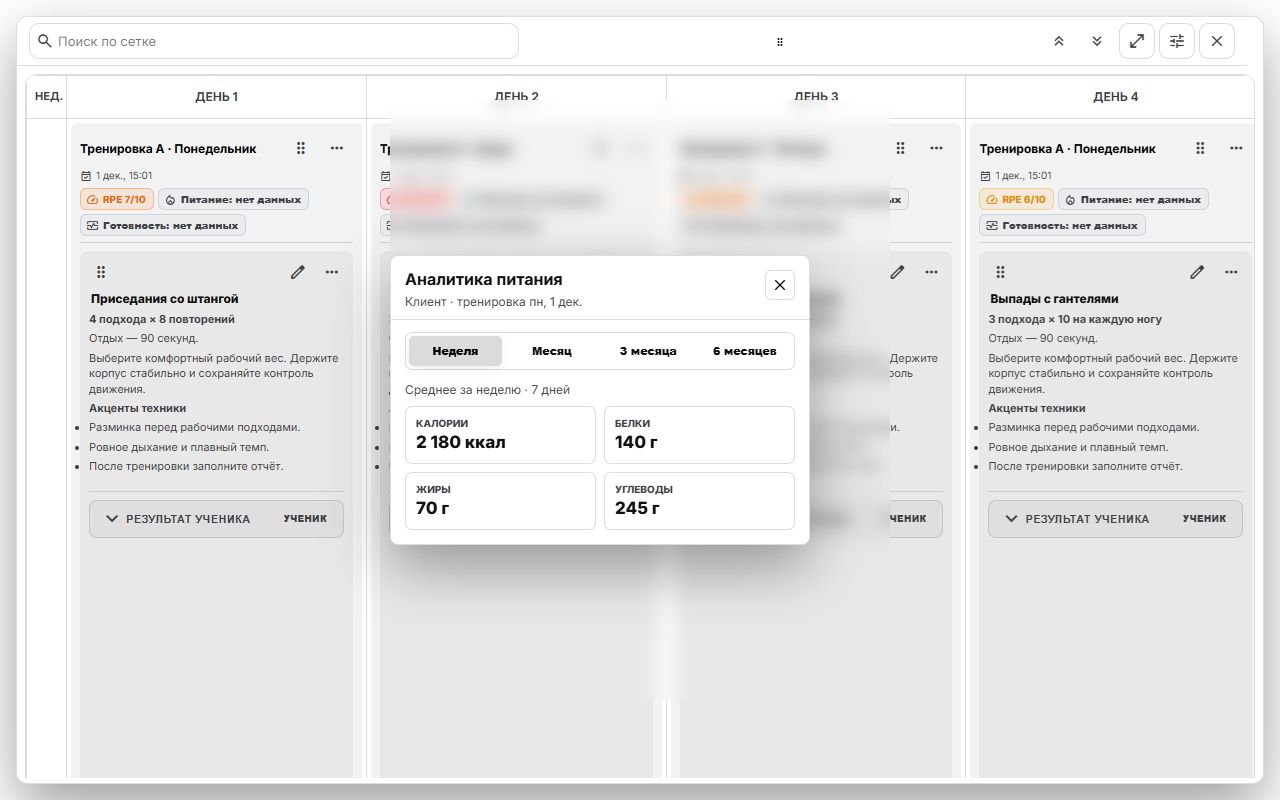The image size is (1280, 800).
Task: Click the expand-all double chevron down icon
Action: [x=1097, y=41]
